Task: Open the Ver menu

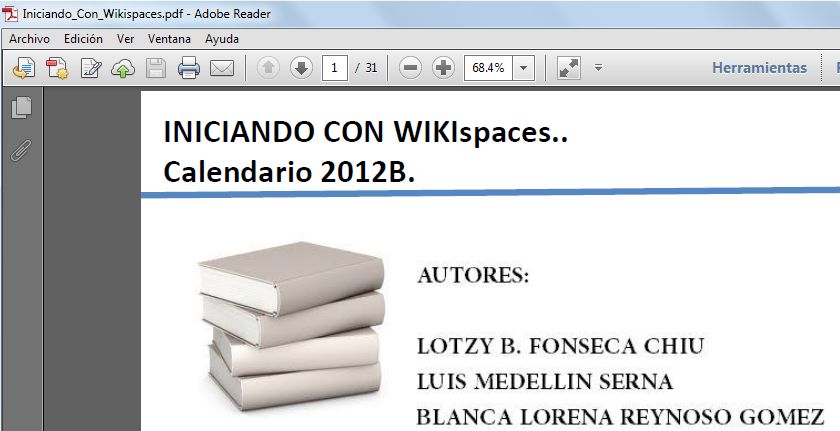Action: (125, 39)
